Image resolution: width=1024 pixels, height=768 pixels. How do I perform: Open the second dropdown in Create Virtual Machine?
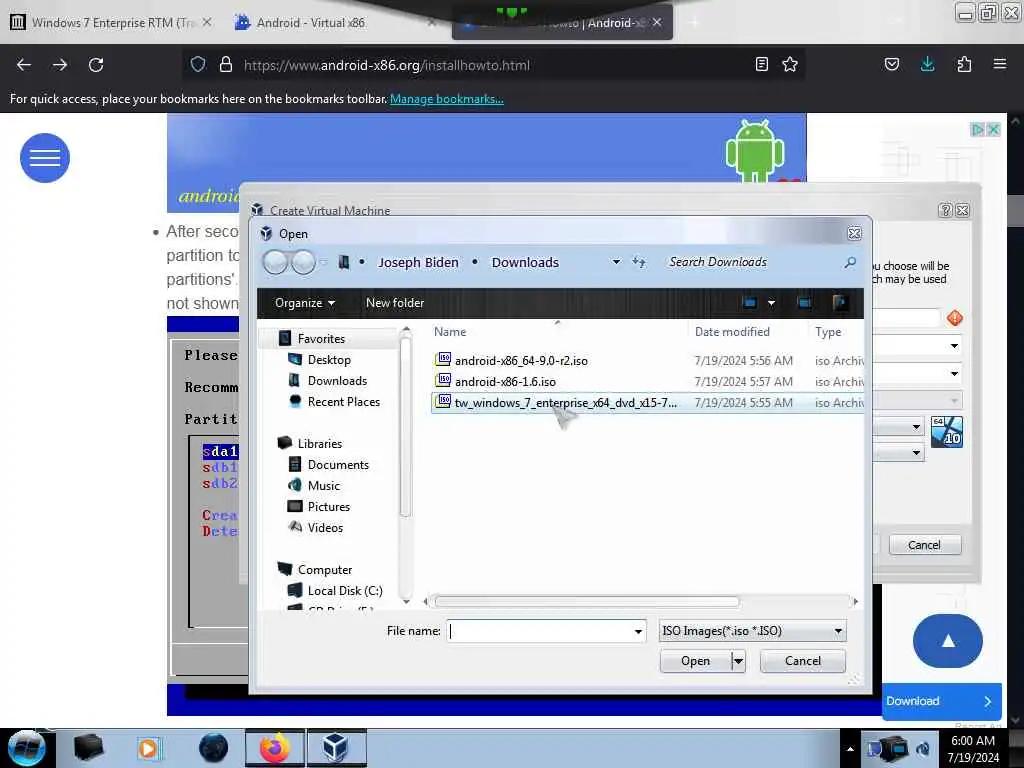(x=954, y=374)
